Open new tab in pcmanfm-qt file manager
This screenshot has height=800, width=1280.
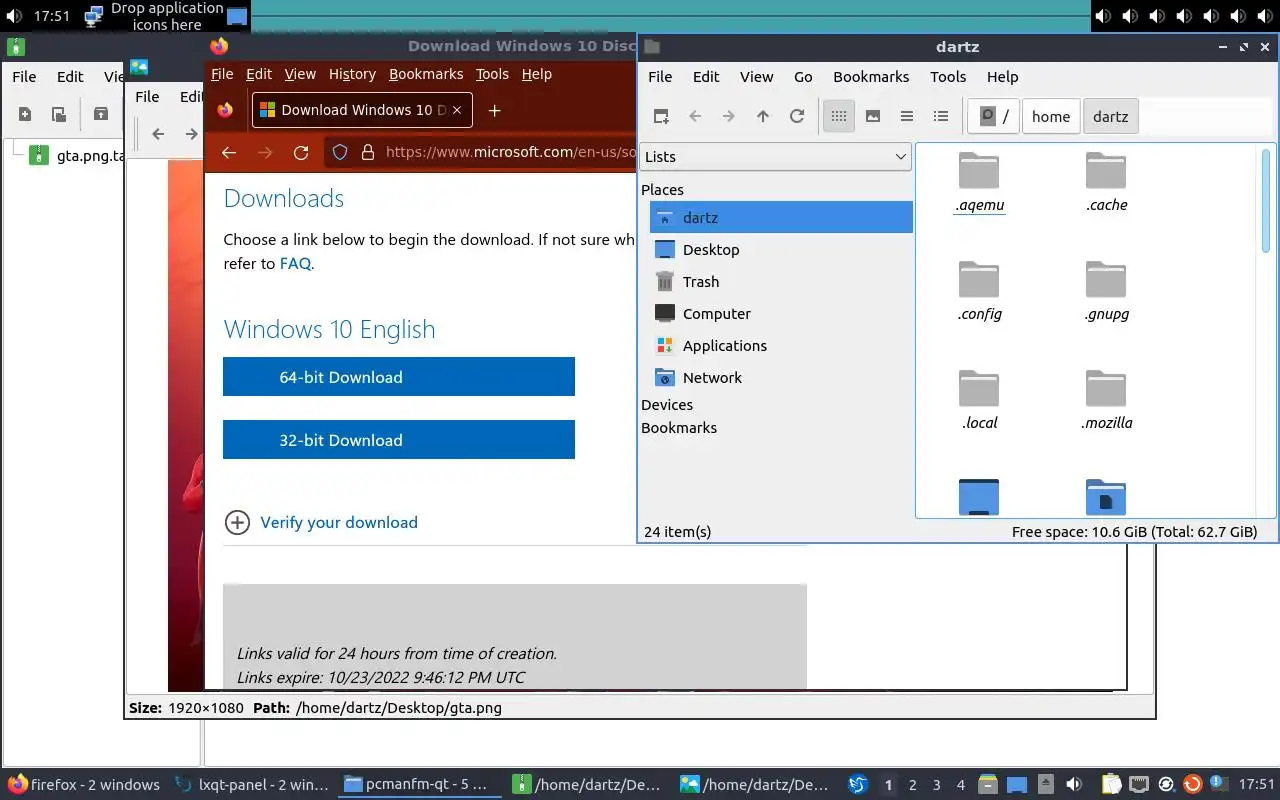(x=661, y=116)
